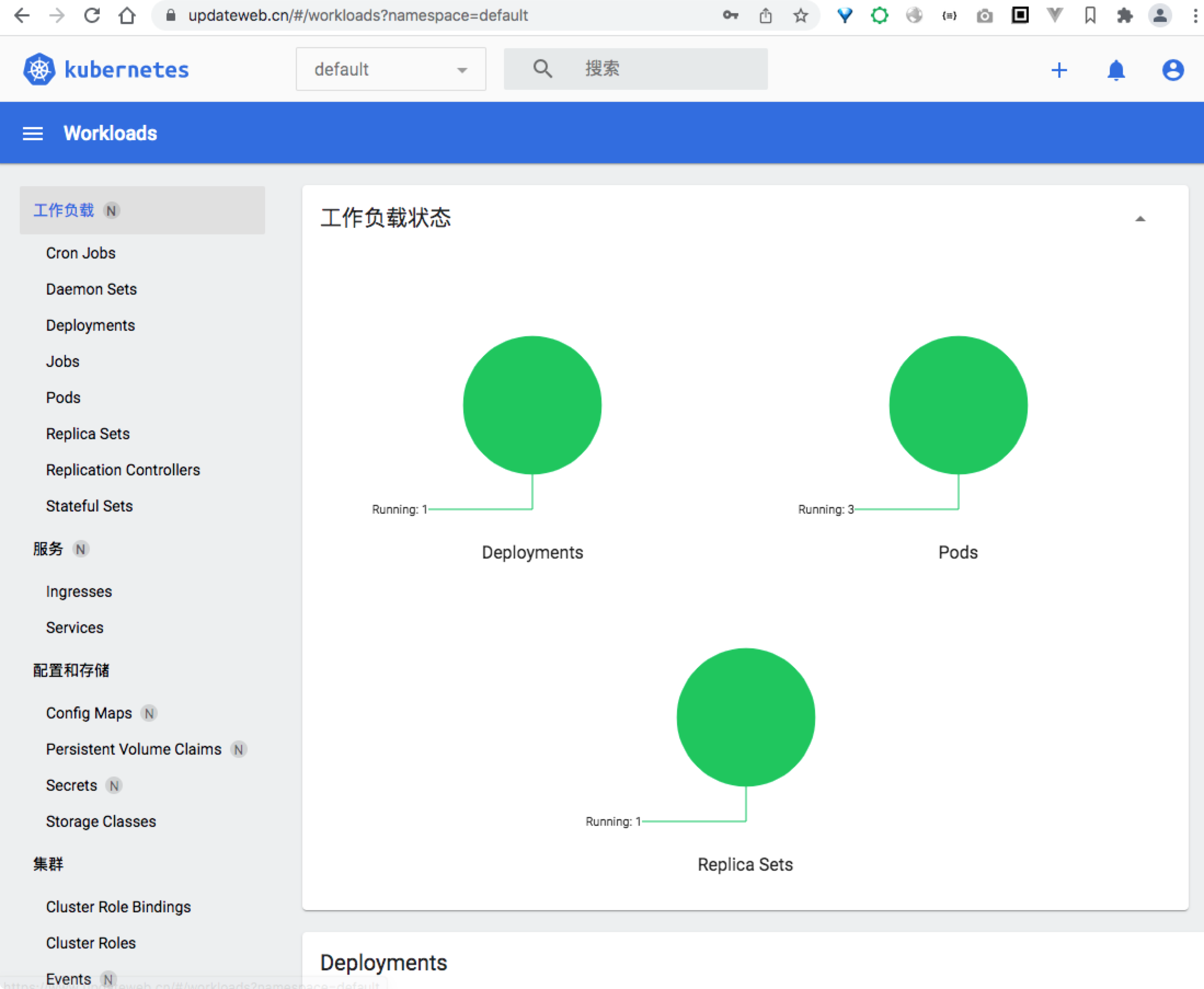Click the search magnifier icon
The height and width of the screenshot is (989, 1204).
542,69
